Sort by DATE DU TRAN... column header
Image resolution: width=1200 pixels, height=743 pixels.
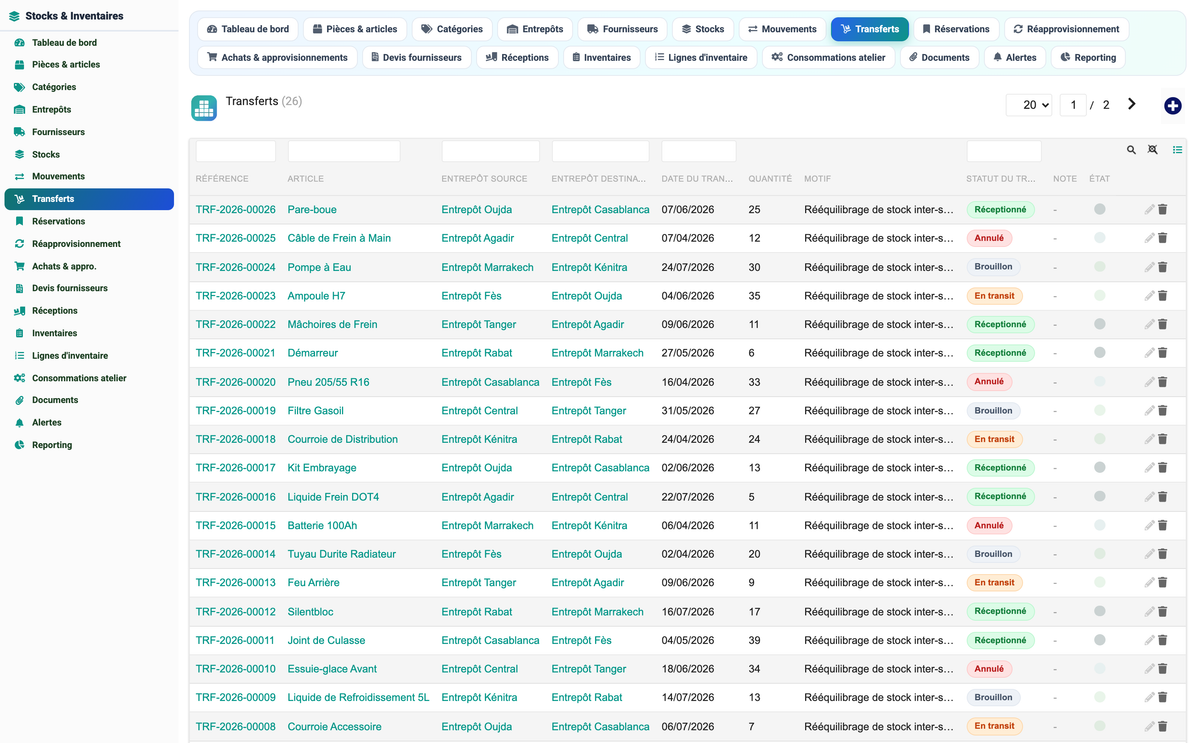click(697, 179)
